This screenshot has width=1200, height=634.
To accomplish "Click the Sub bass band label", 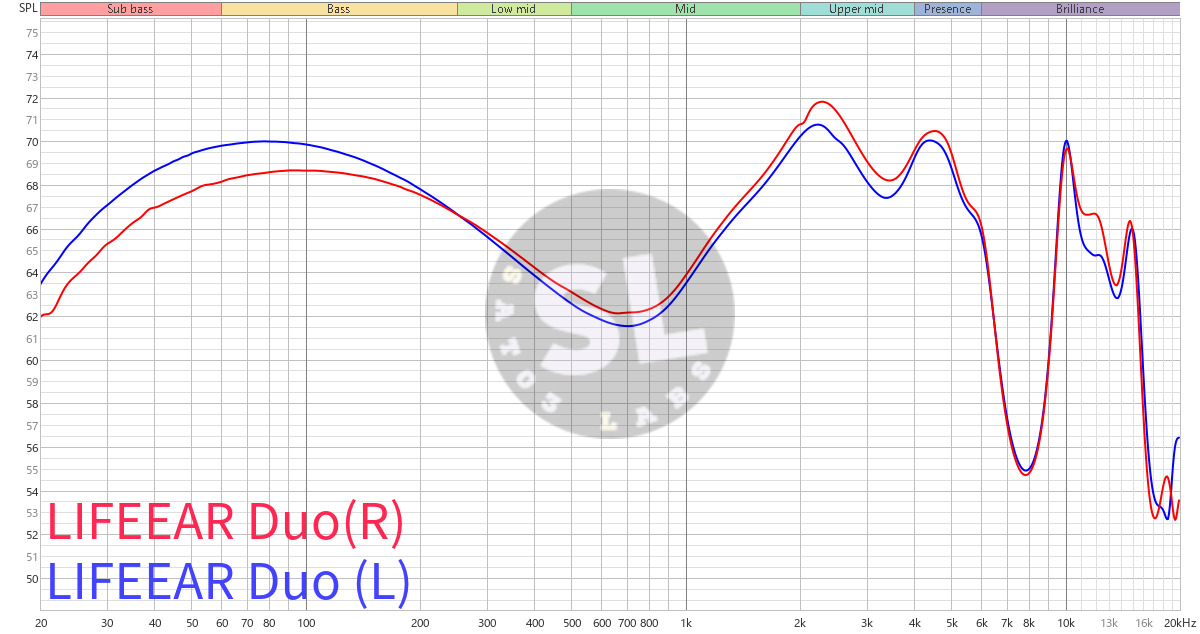I will coord(131,9).
